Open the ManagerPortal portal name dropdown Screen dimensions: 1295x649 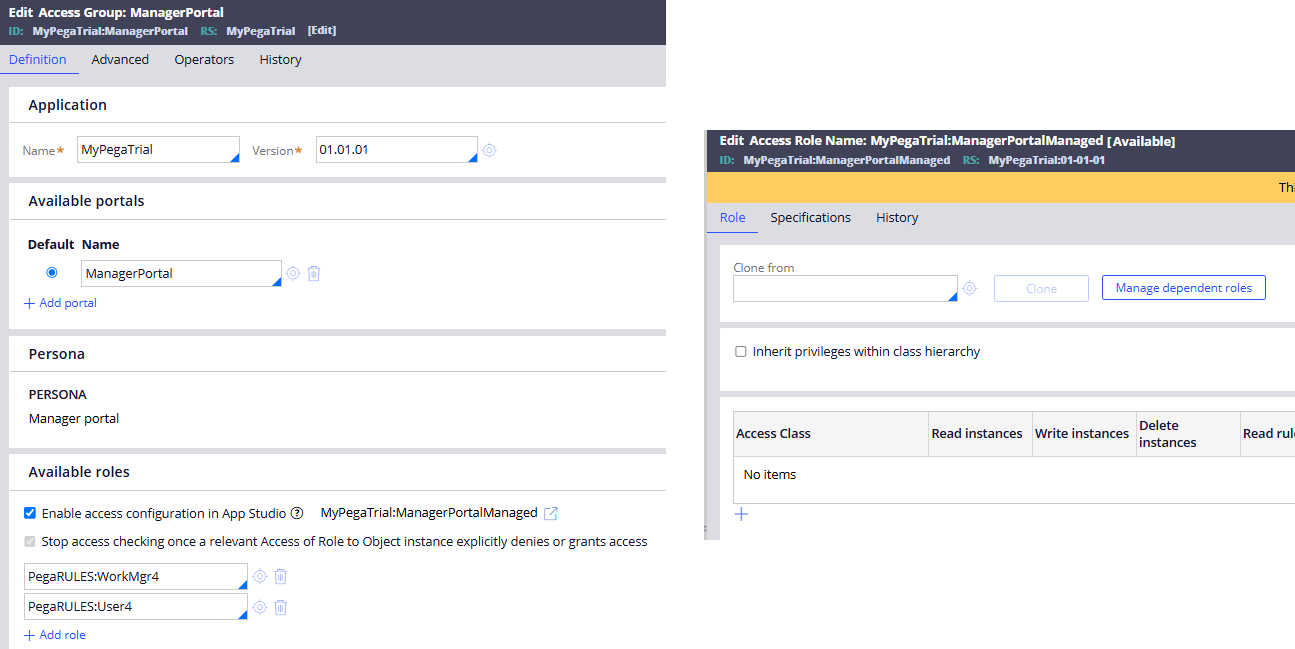181,273
